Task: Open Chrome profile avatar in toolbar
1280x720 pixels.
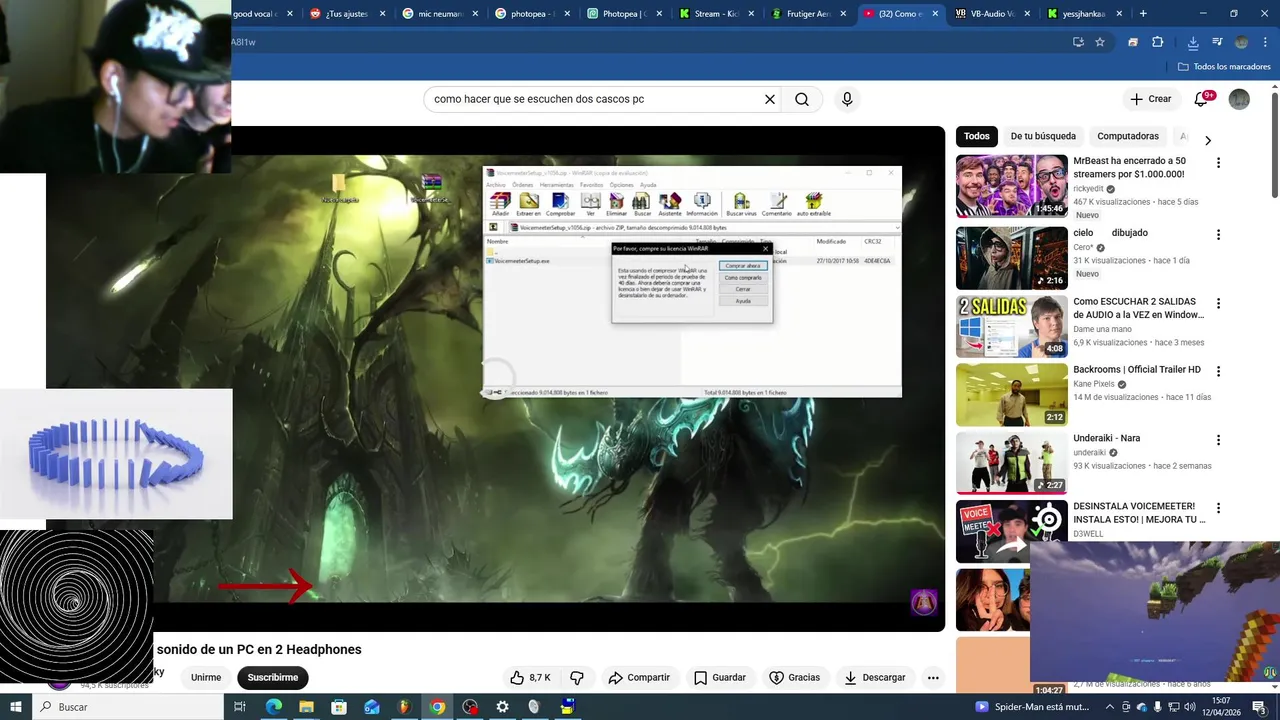Action: tap(1241, 42)
